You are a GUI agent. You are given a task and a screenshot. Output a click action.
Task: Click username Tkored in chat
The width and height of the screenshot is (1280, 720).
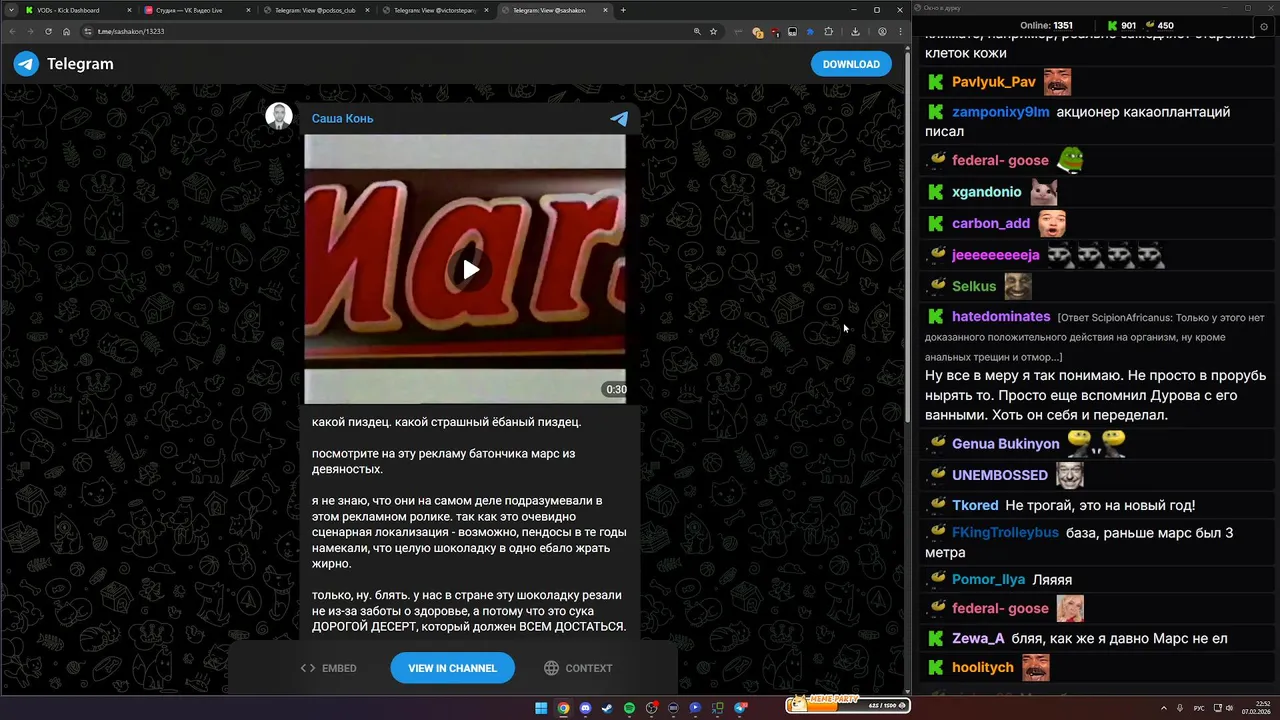tap(975, 506)
